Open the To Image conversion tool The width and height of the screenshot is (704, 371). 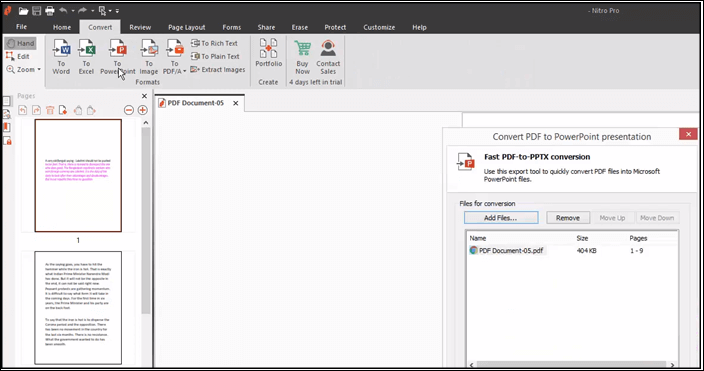point(149,57)
